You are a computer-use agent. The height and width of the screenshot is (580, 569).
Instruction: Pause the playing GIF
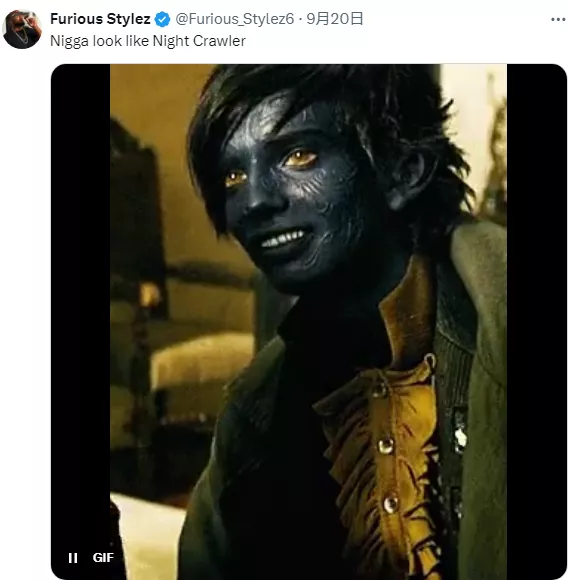pos(73,557)
